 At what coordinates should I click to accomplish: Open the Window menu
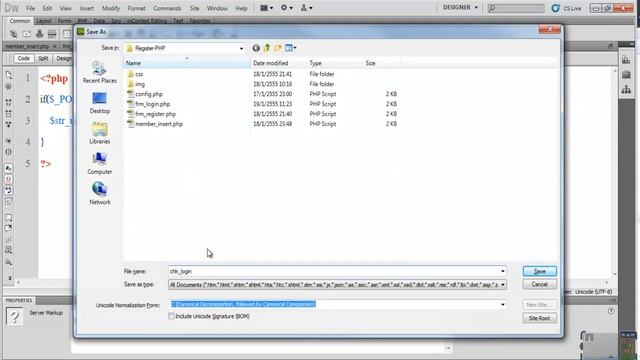(217, 8)
